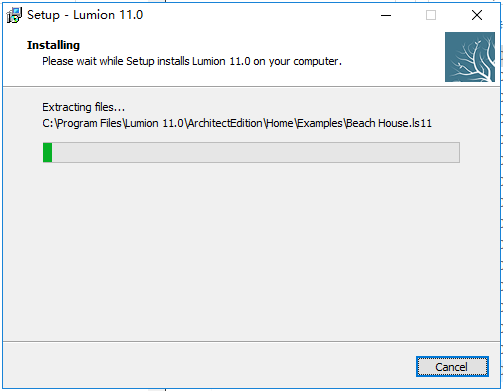Viewport: 503px width, 391px height.
Task: Click the 'Setup - Lumion 11.0' title text
Action: tap(85, 15)
